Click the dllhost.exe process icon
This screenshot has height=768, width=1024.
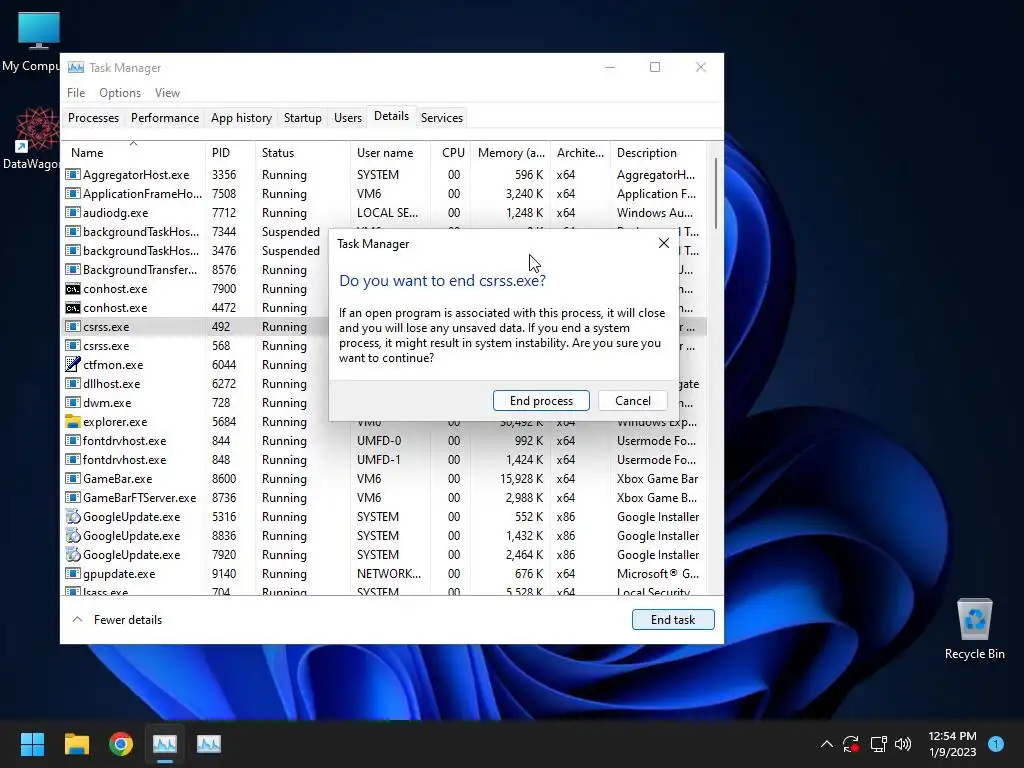72,383
